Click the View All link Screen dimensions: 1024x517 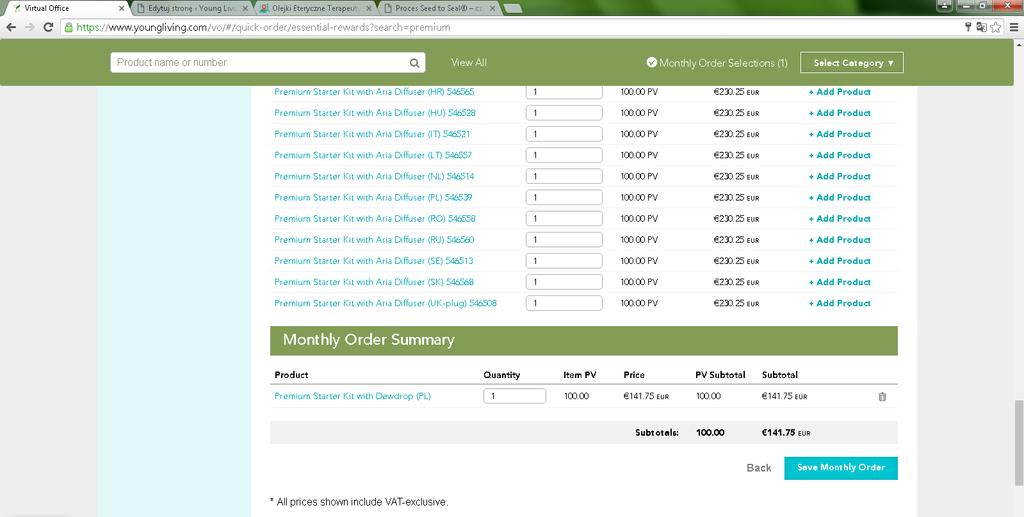click(469, 63)
